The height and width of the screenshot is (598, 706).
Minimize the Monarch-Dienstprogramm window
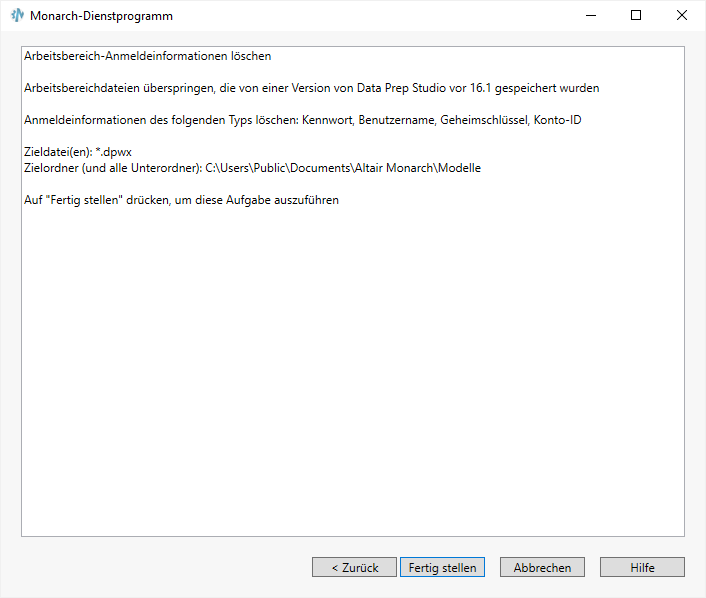591,15
